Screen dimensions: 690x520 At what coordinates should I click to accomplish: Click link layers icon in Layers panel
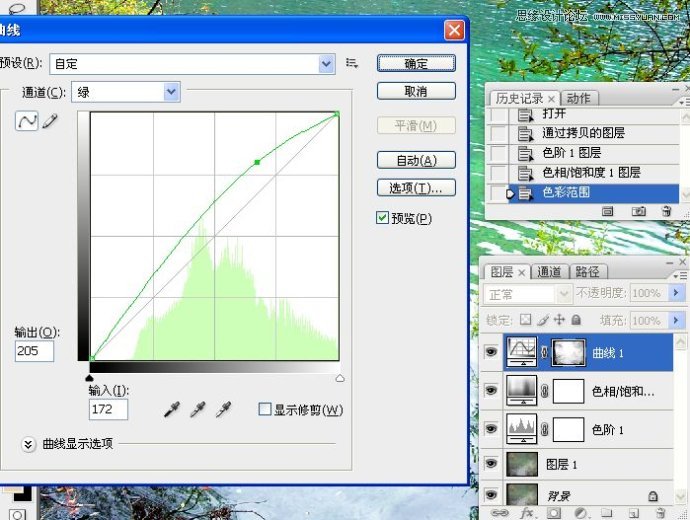499,513
